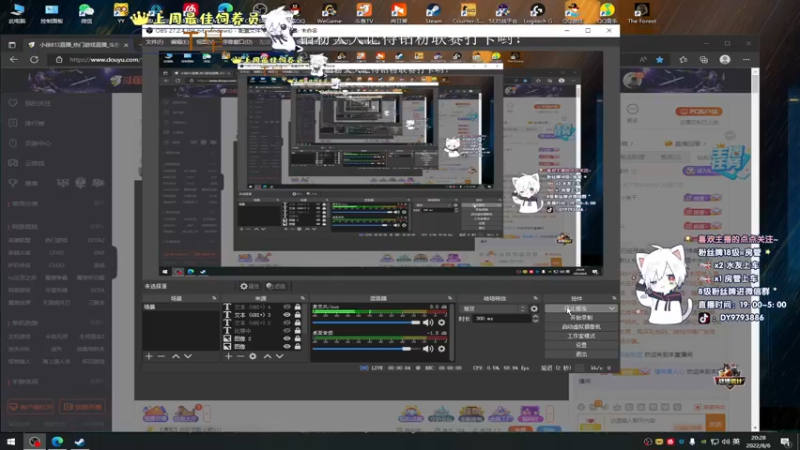Open the OBS Docks menu
This screenshot has width=800, height=450.
tap(238, 42)
